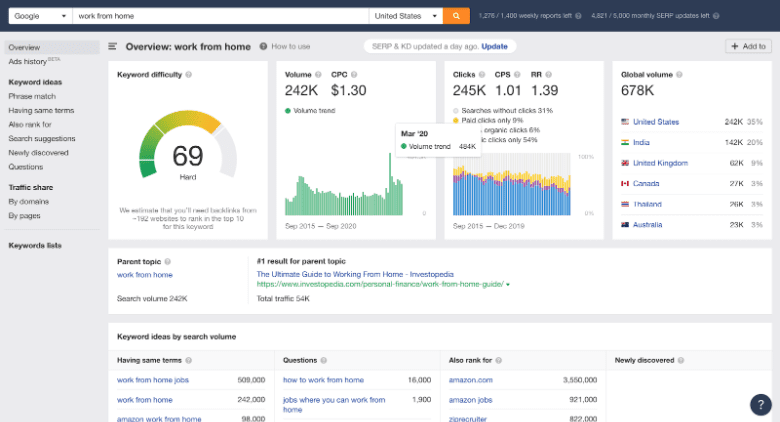Click the Mar '20 spike in volume chart
780x422 pixels.
(x=390, y=184)
